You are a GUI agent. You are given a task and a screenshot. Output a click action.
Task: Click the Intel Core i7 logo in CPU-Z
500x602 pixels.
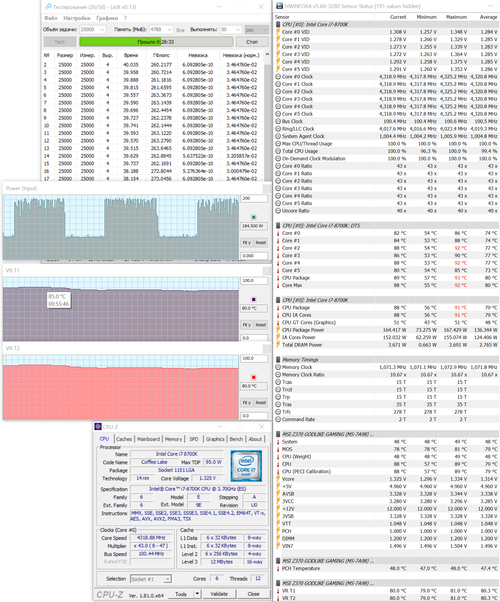point(246,466)
